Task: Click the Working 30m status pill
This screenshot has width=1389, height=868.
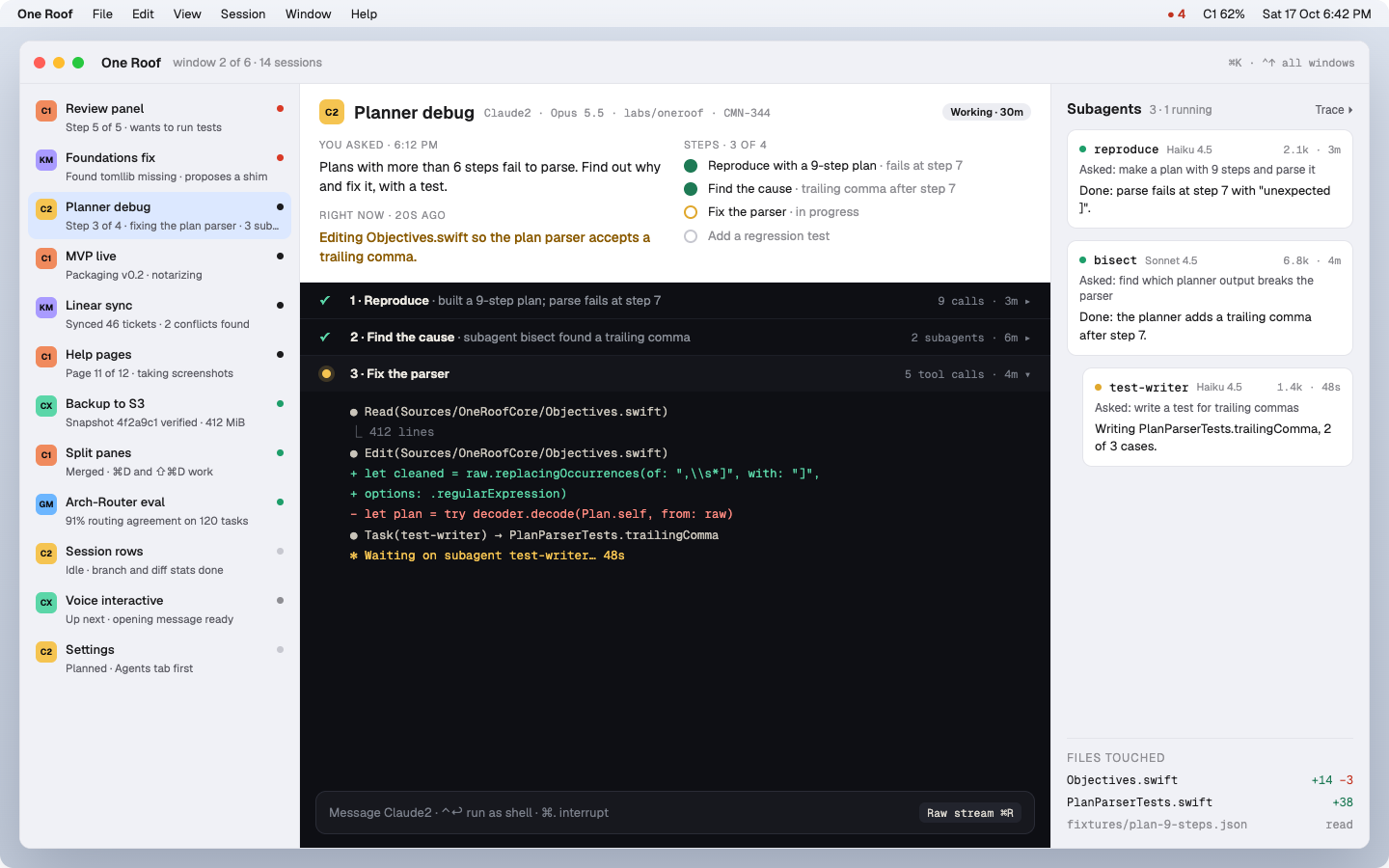Action: 987,112
